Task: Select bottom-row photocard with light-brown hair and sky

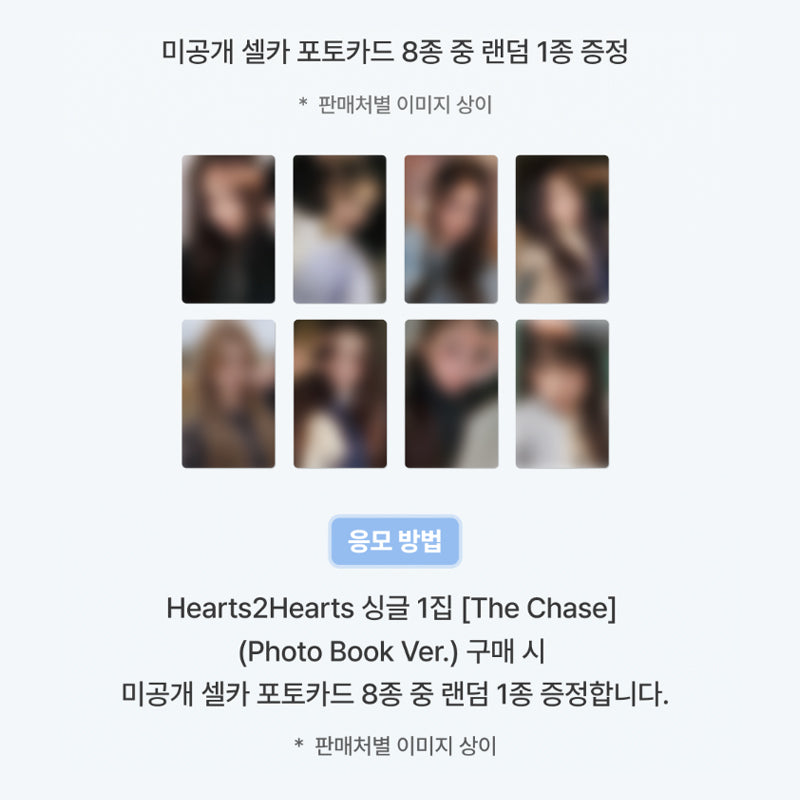Action: [x=228, y=394]
